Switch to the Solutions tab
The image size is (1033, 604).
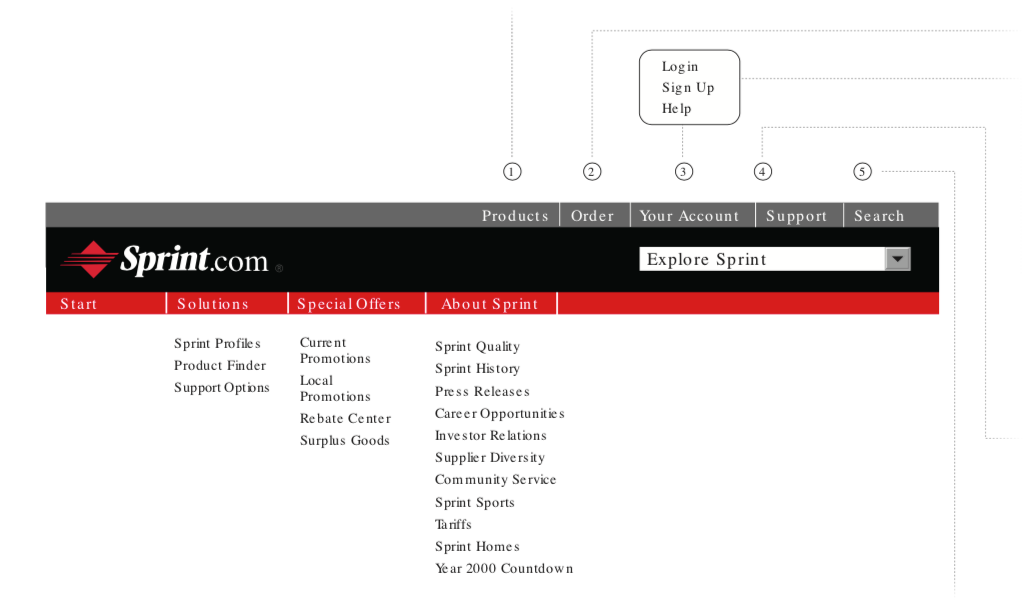click(x=213, y=304)
